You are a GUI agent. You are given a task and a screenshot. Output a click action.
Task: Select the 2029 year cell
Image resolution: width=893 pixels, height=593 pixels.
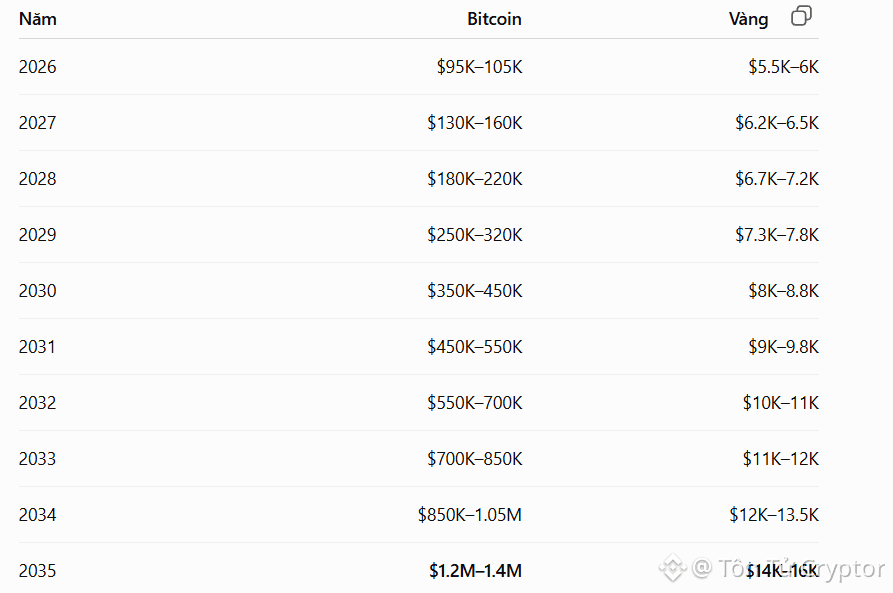point(38,235)
